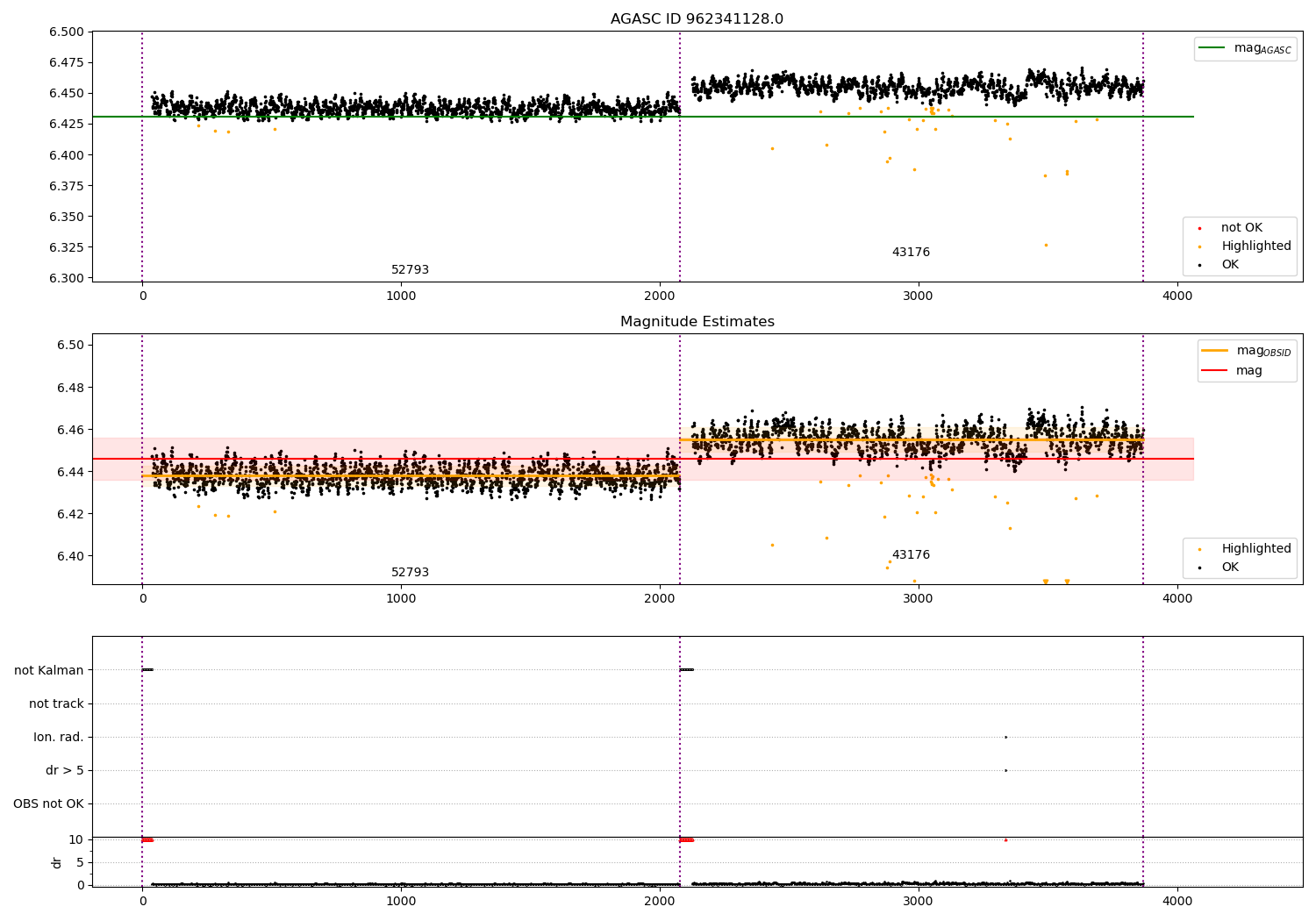Click the 6.48 tick in Magnitude Estimates plot
This screenshot has height=921, width=1316.
click(x=70, y=388)
